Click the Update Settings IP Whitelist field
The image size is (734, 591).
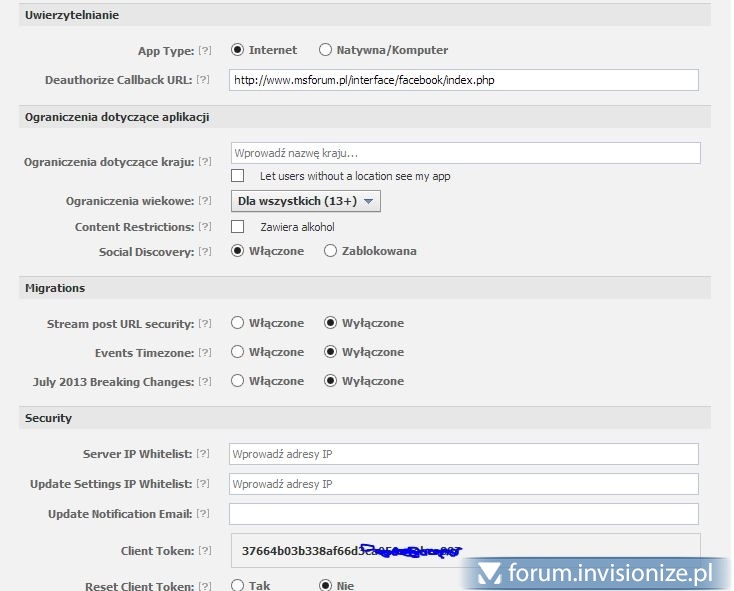pyautogui.click(x=463, y=484)
